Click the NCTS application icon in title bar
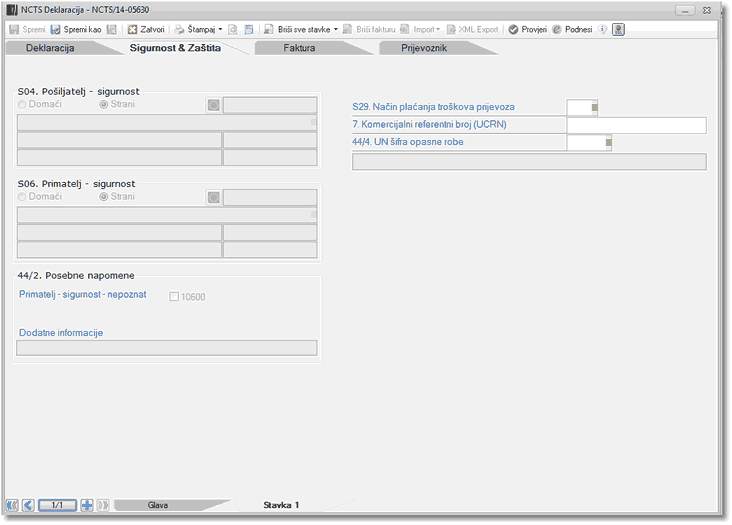Image resolution: width=732 pixels, height=525 pixels. click(x=12, y=10)
